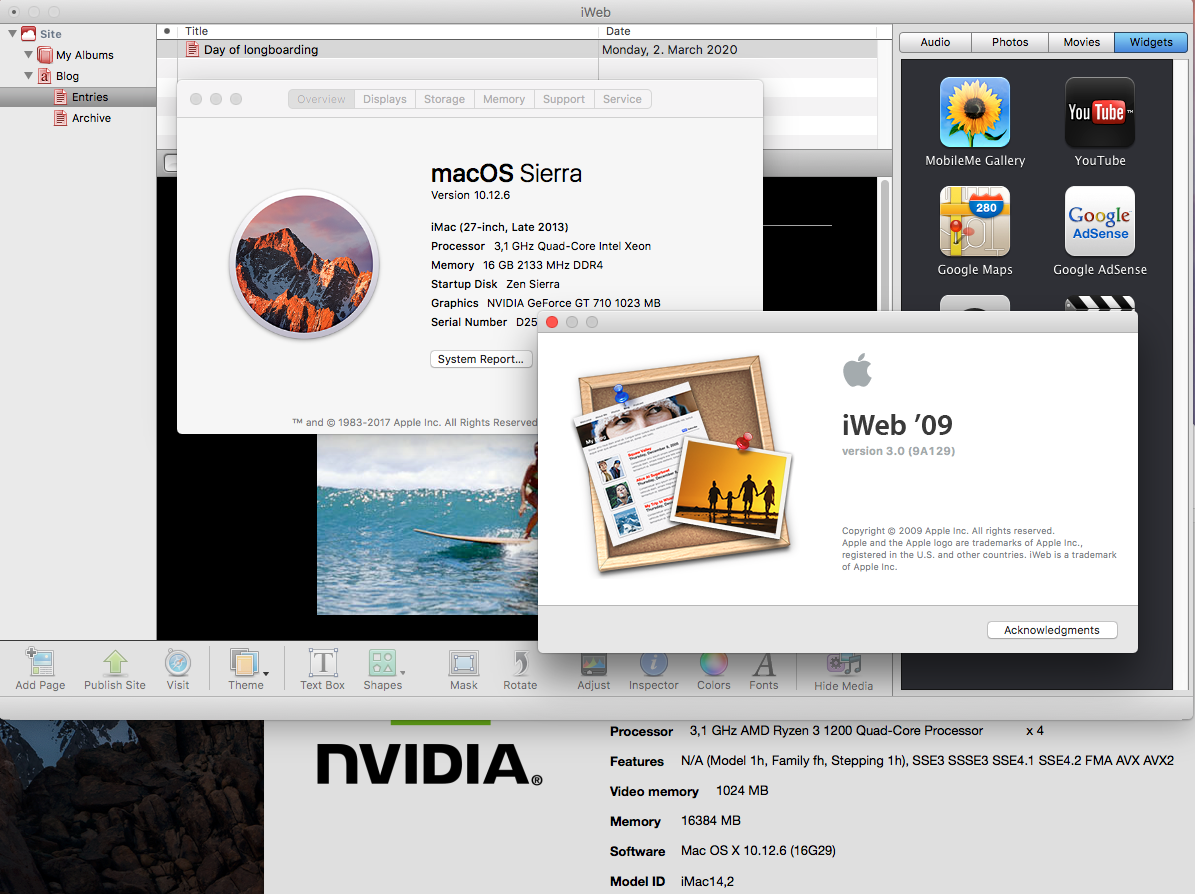This screenshot has height=894, width=1195.
Task: Click 'iMac14,2' Model ID value
Action: (x=707, y=881)
